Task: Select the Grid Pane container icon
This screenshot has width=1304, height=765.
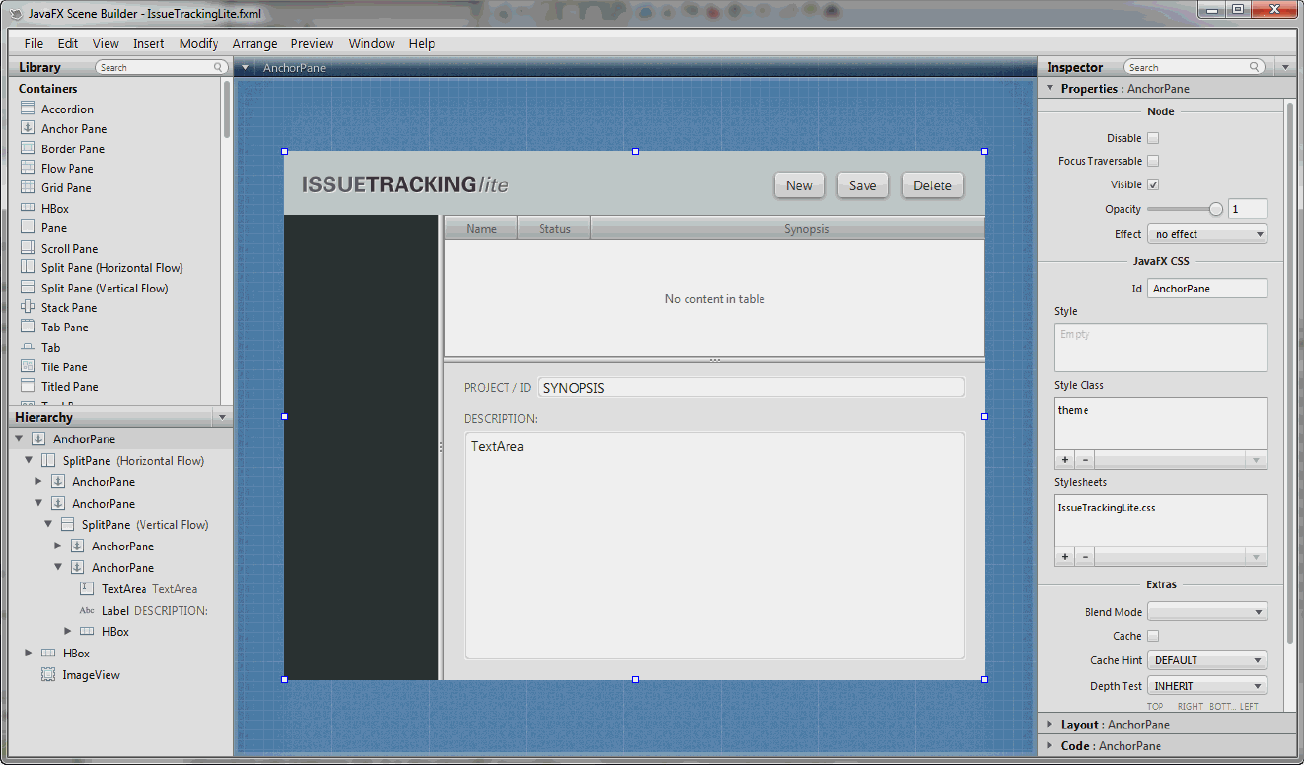Action: click(31, 188)
